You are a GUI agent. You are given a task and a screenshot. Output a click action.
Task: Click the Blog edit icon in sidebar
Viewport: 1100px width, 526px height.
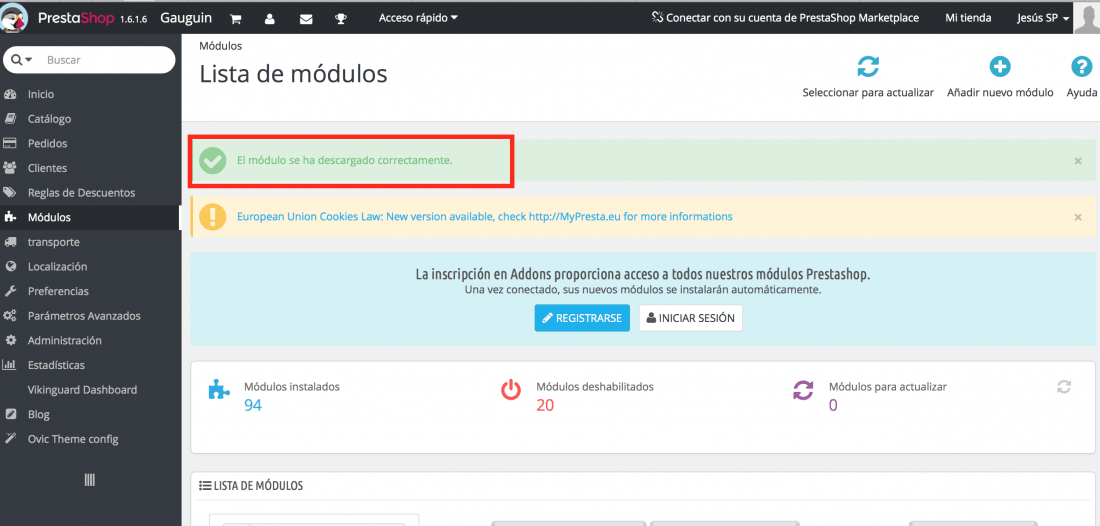tap(10, 414)
